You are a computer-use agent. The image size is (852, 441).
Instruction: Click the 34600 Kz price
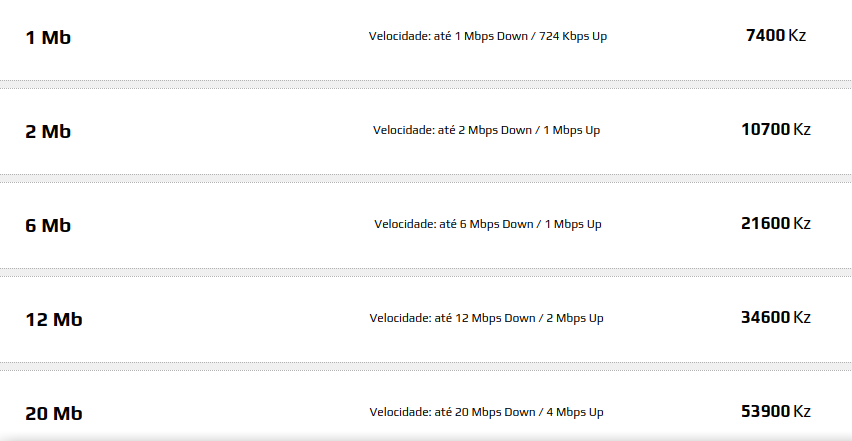[776, 317]
